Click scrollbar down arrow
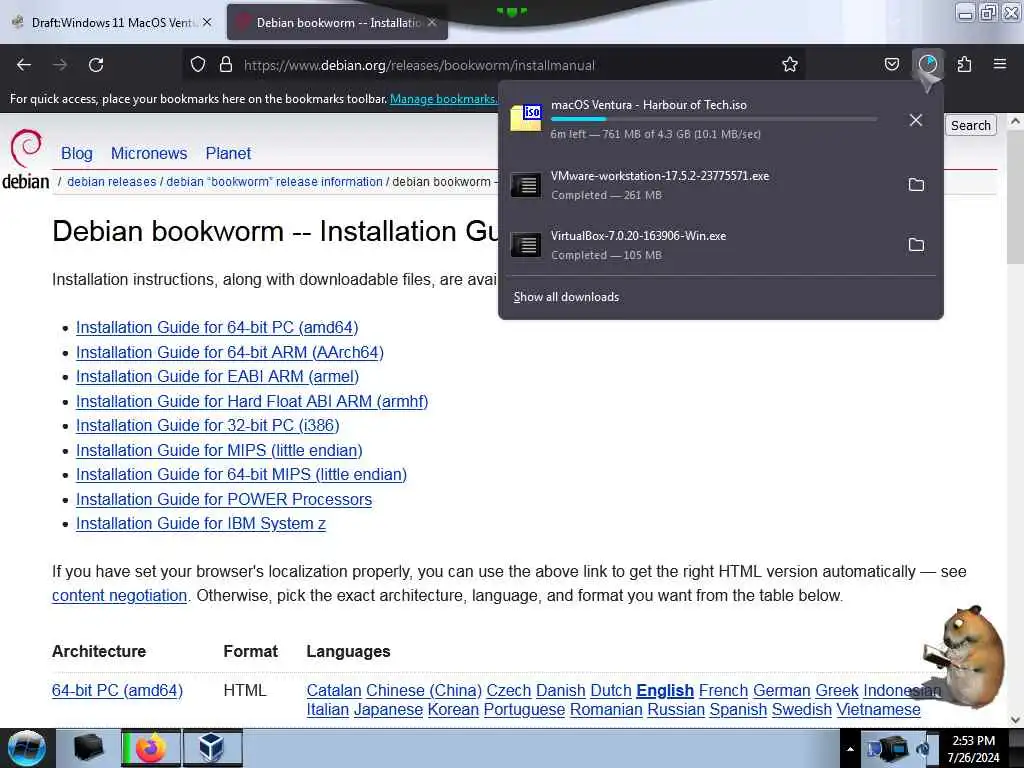Viewport: 1024px width, 768px height. point(1015,720)
